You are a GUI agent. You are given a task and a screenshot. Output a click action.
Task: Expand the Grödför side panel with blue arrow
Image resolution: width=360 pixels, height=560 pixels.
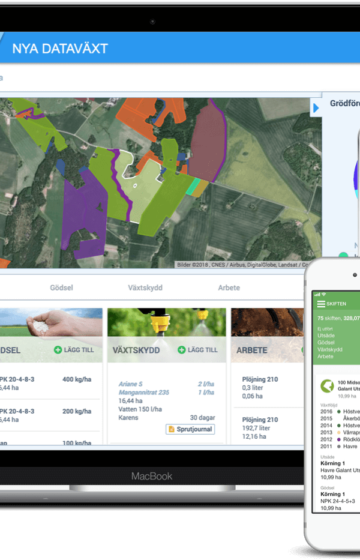pyautogui.click(x=316, y=108)
